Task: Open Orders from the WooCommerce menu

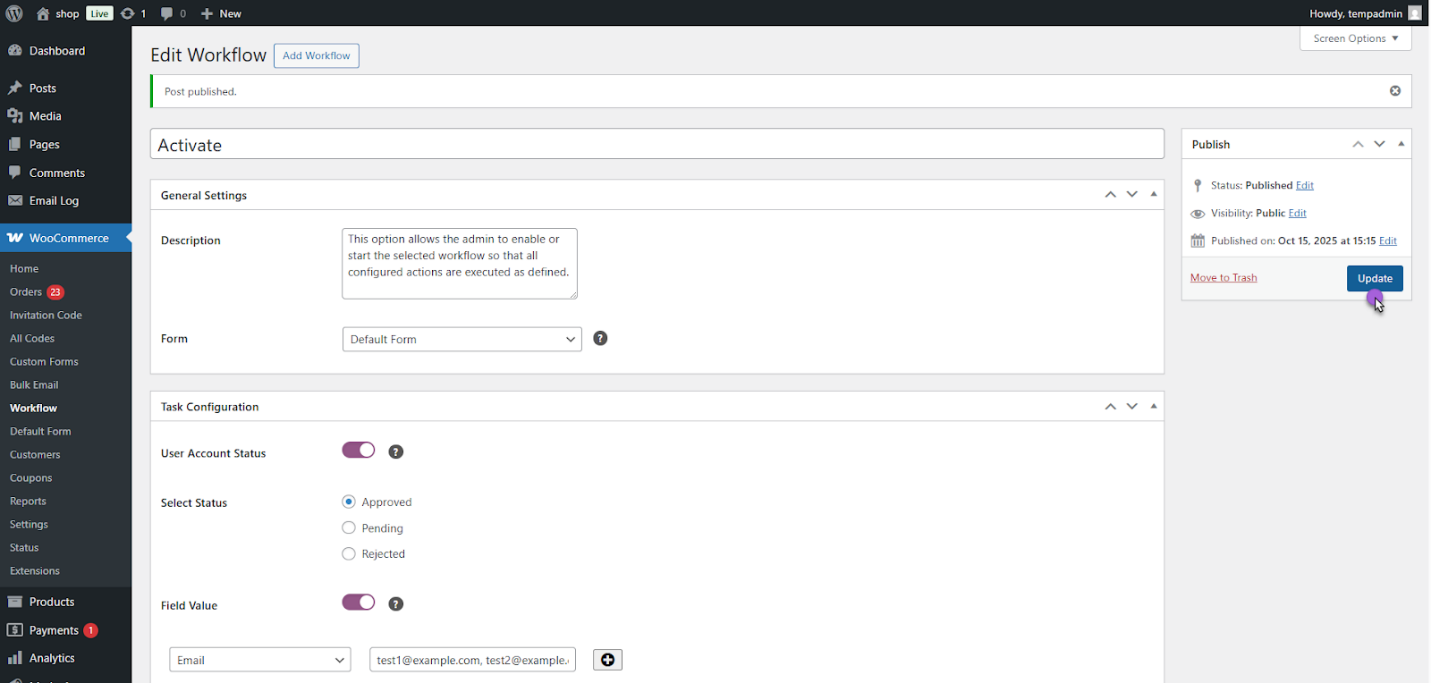Action: click(x=28, y=291)
